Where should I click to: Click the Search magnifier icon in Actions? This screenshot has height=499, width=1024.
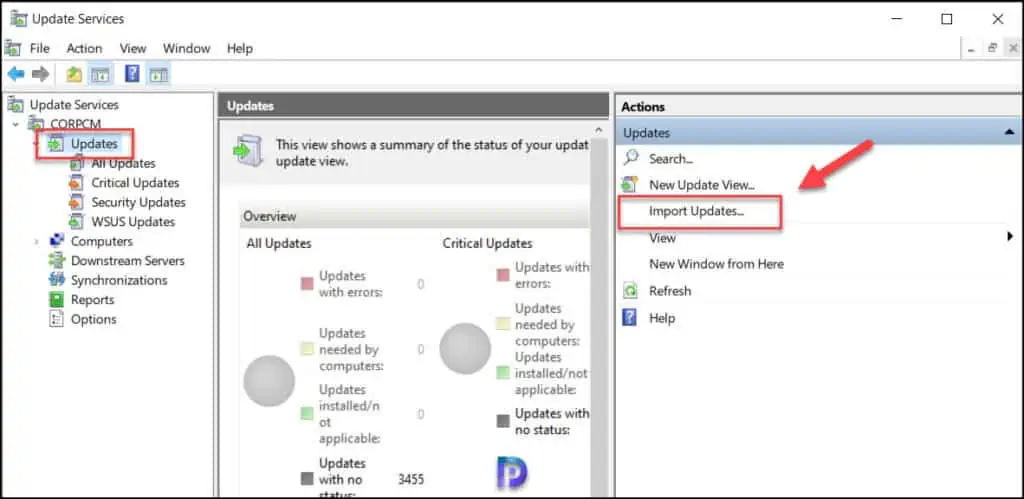tap(631, 158)
